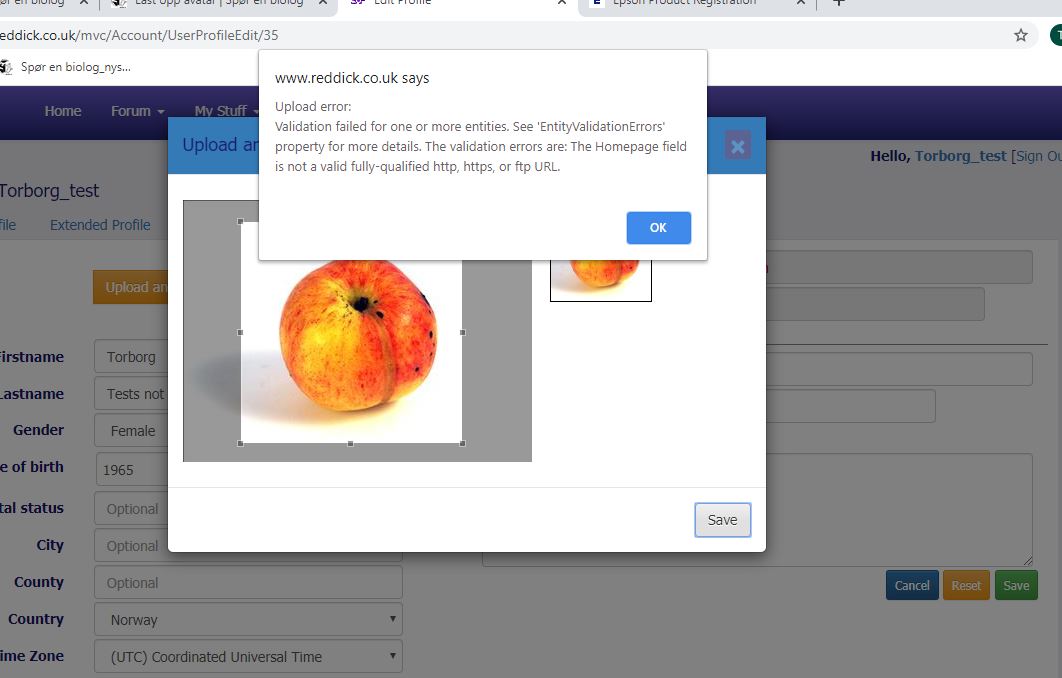
Task: Select the bottom-right crop corner handle
Action: pos(462,443)
